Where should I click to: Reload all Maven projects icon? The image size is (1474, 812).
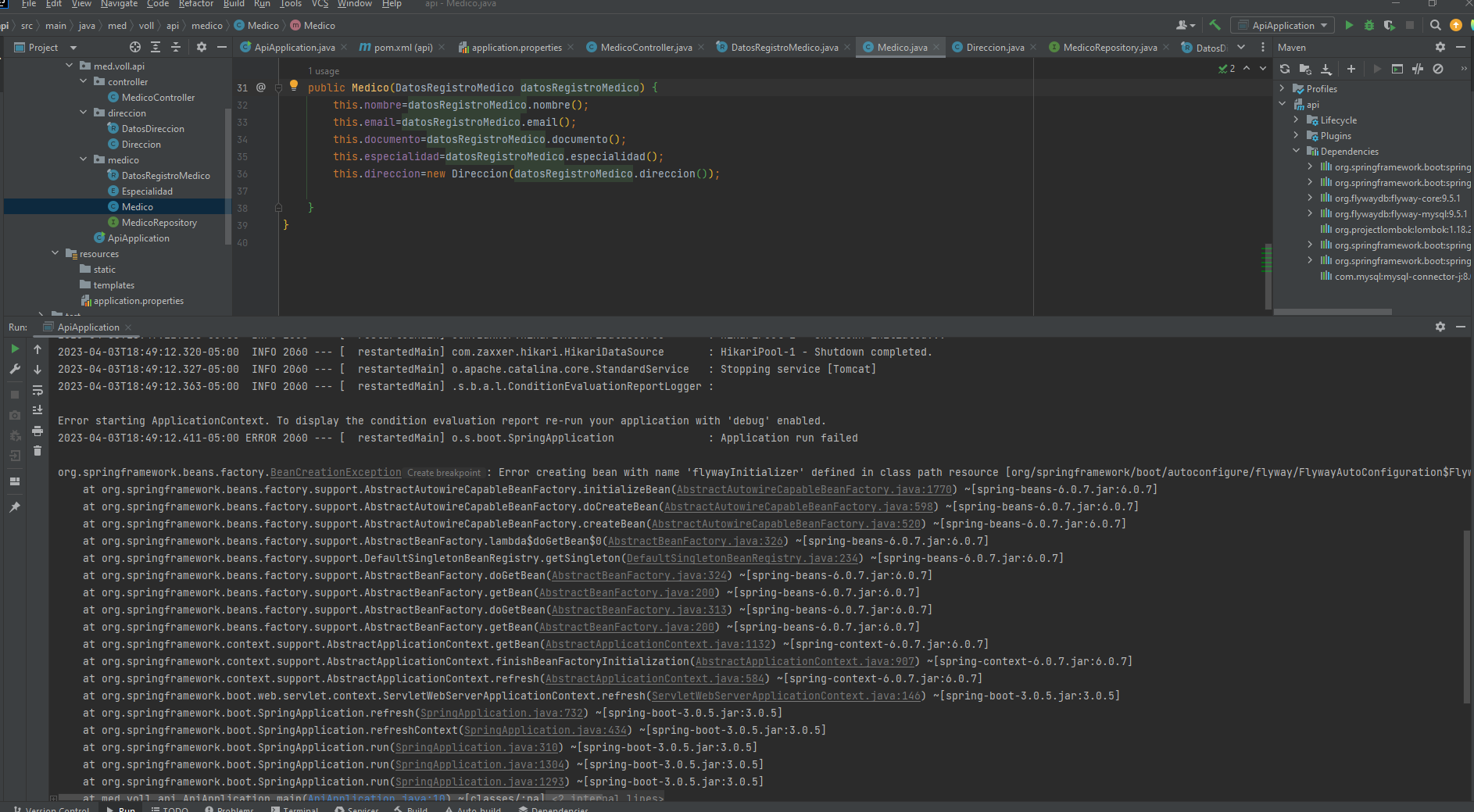(1285, 69)
